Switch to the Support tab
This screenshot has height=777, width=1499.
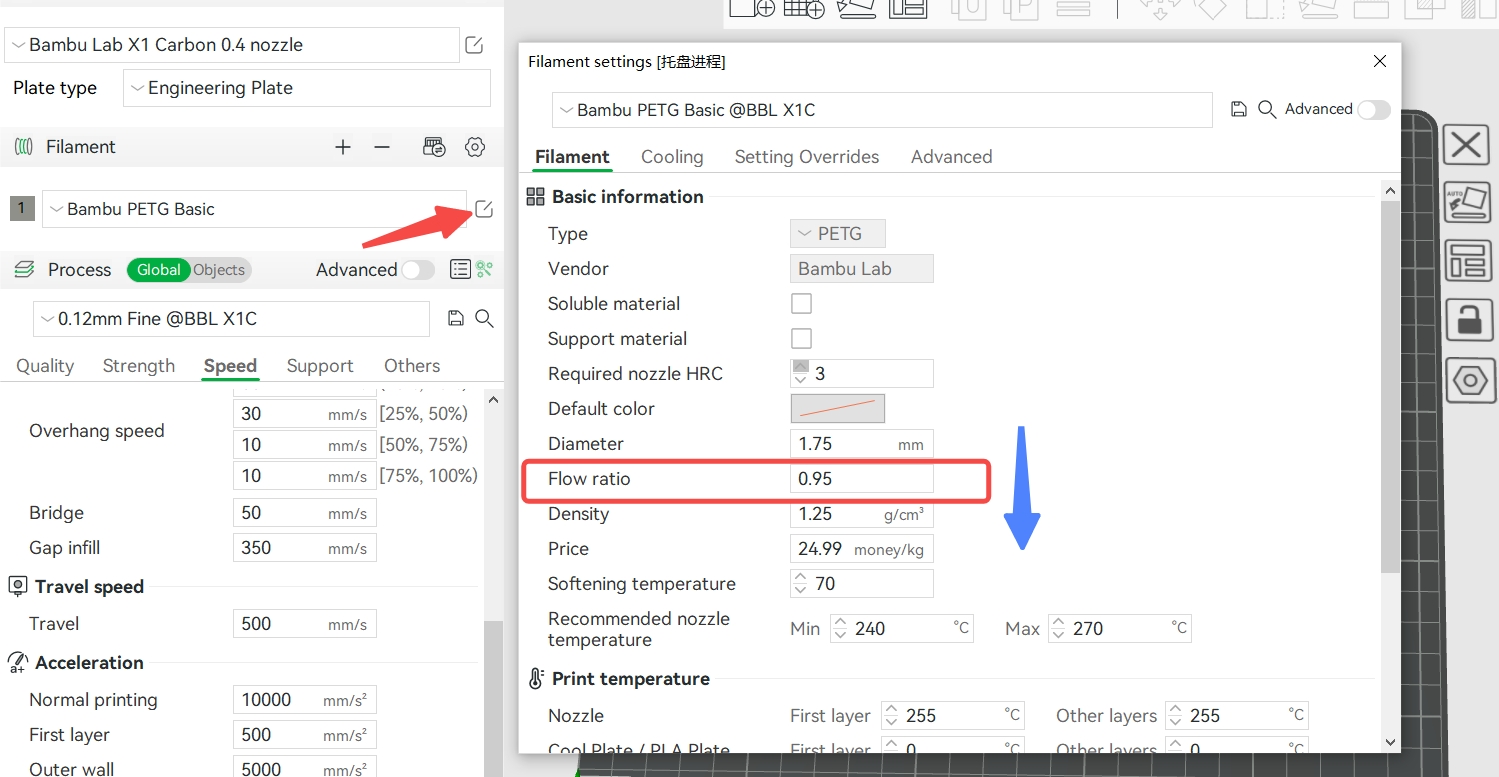click(x=320, y=366)
